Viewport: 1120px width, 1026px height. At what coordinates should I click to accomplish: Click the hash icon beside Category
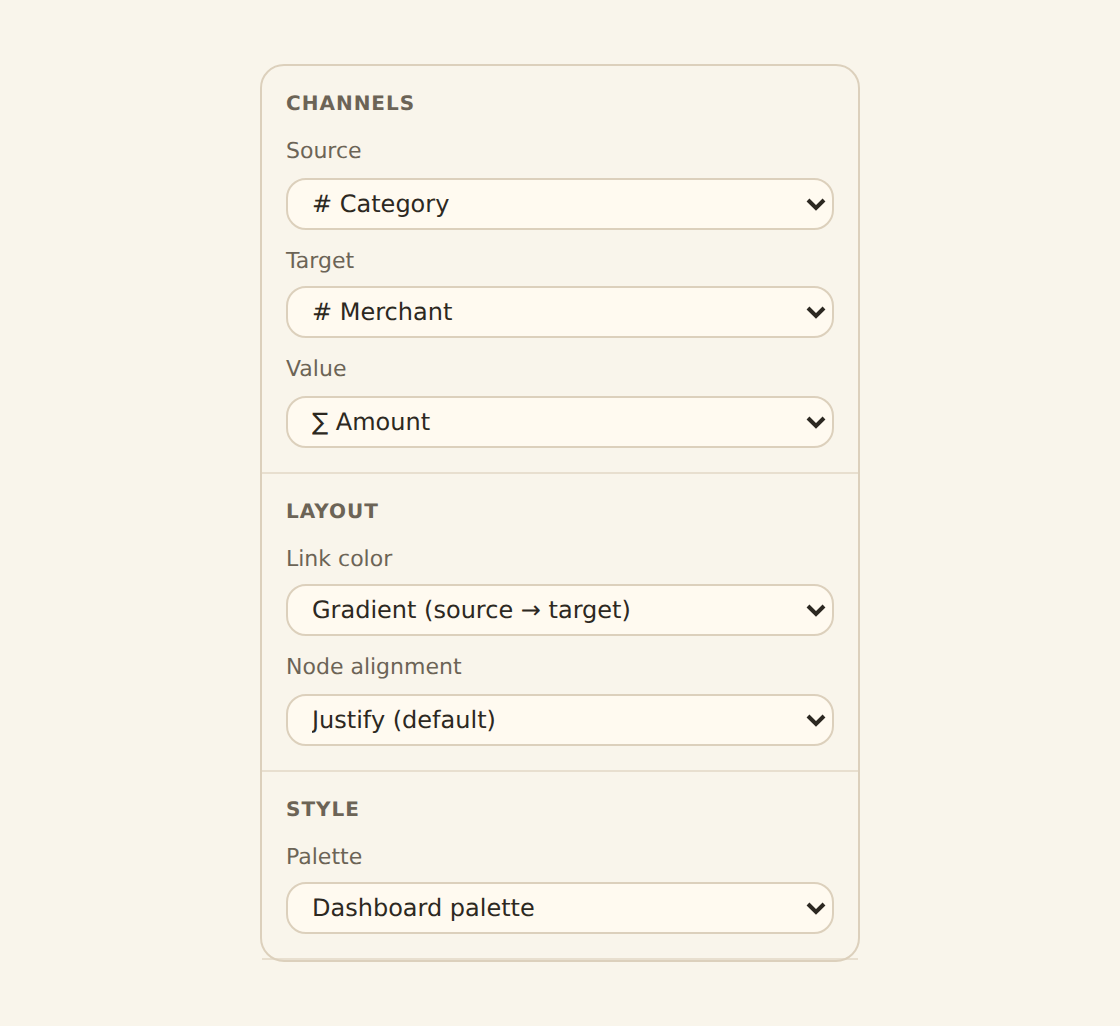pos(321,204)
